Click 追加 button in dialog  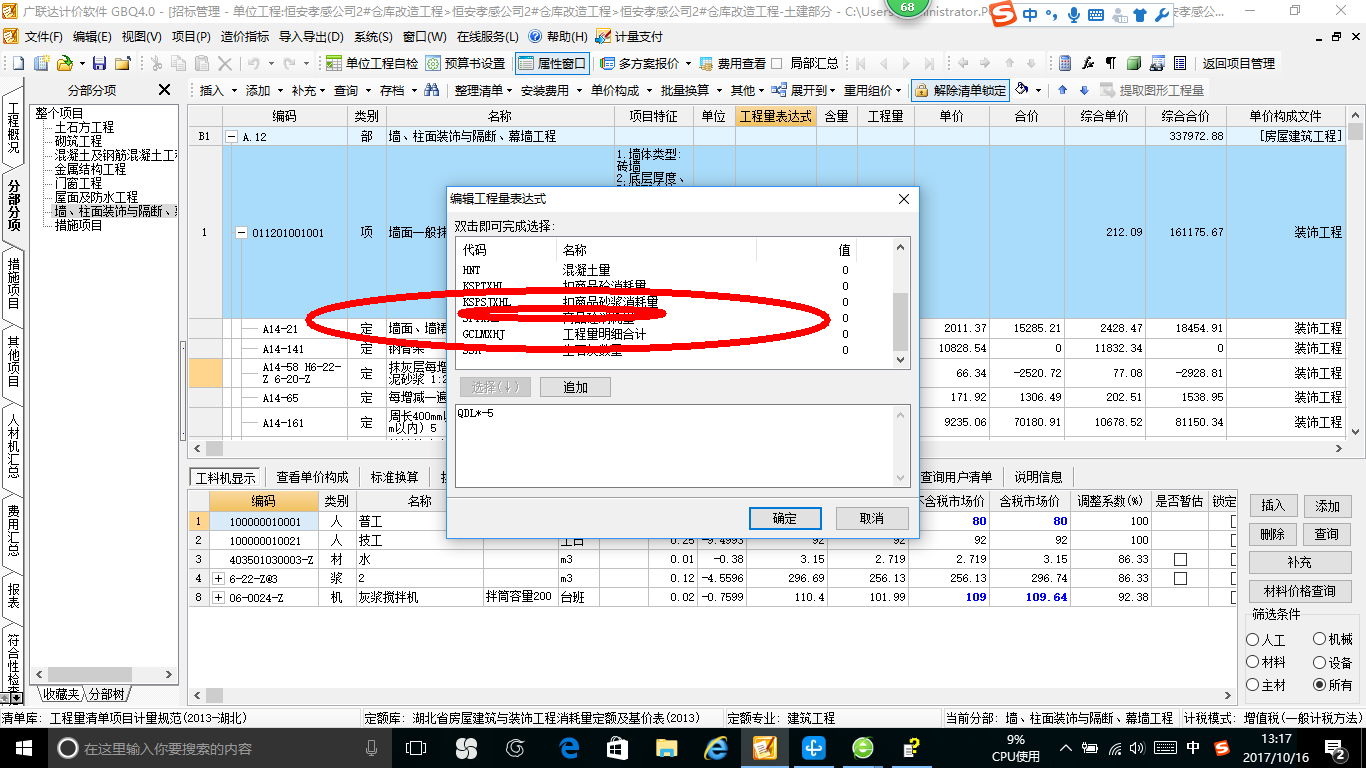pos(575,387)
